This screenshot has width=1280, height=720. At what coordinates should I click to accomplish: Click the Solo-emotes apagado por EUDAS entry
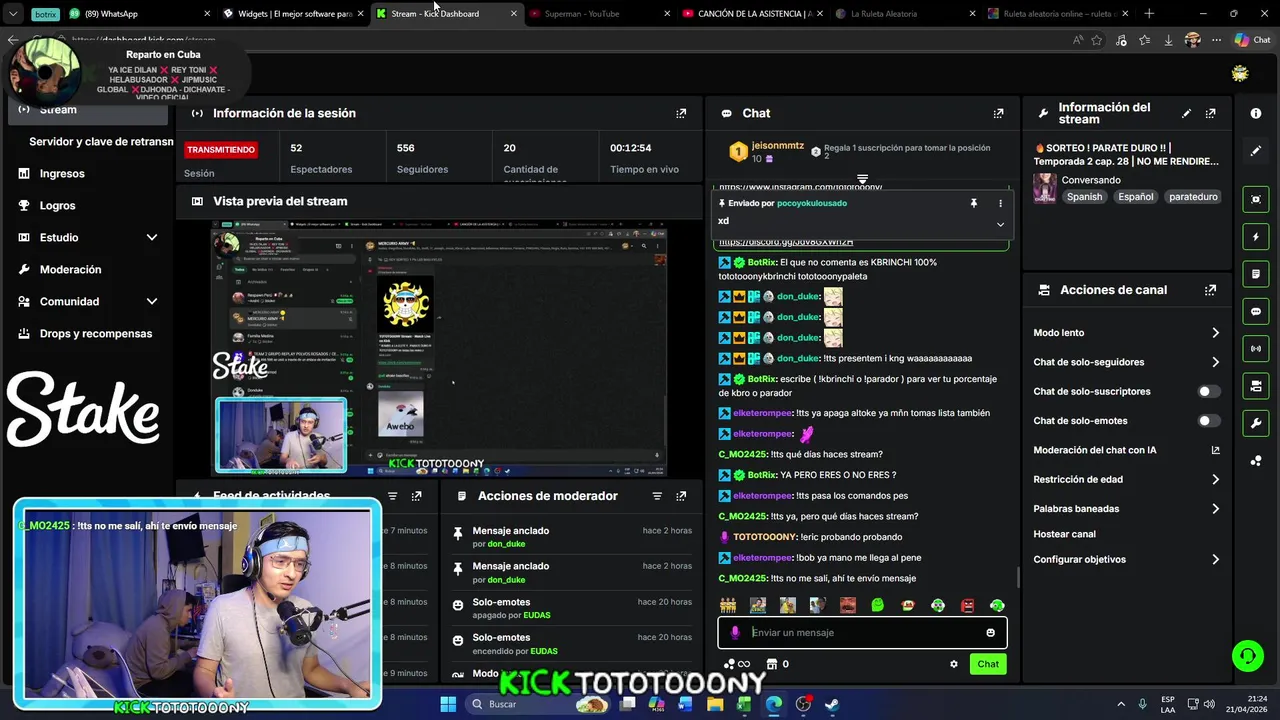coord(571,609)
